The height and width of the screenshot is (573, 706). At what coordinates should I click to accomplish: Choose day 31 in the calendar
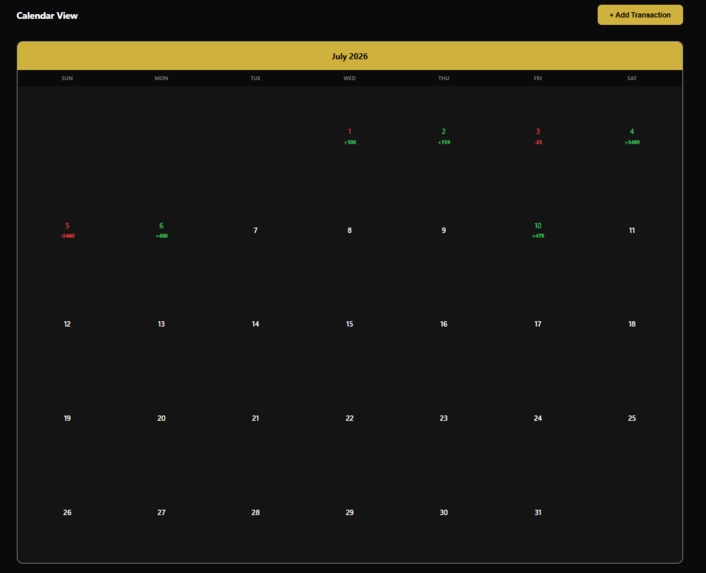[x=538, y=512]
